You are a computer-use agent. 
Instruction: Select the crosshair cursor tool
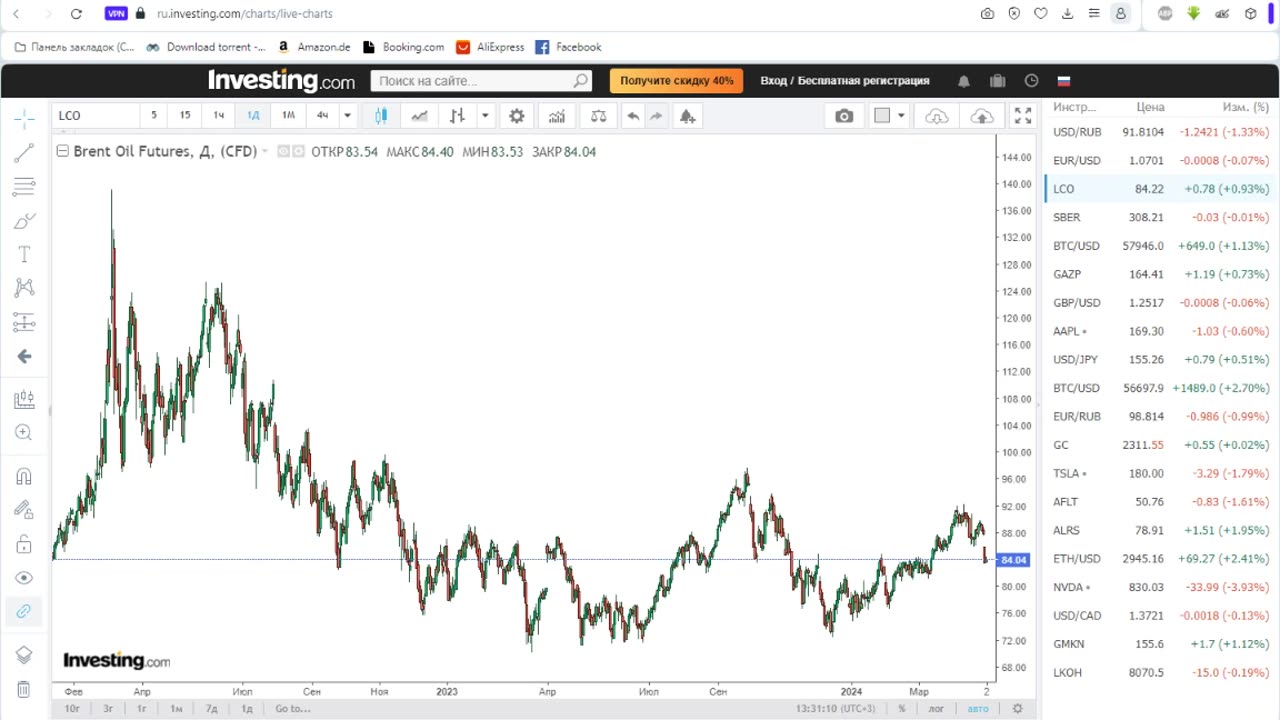pos(24,119)
